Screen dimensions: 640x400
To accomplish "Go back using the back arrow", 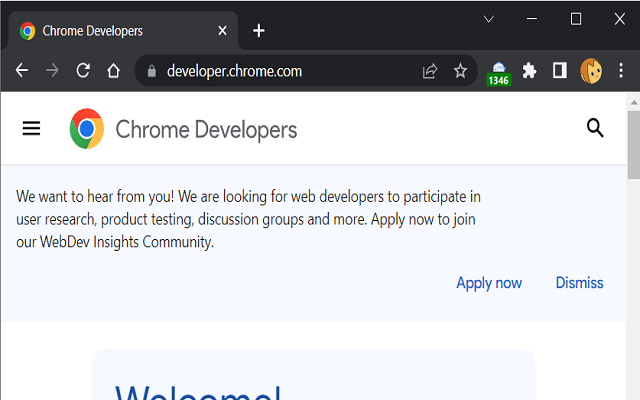I will pos(22,71).
